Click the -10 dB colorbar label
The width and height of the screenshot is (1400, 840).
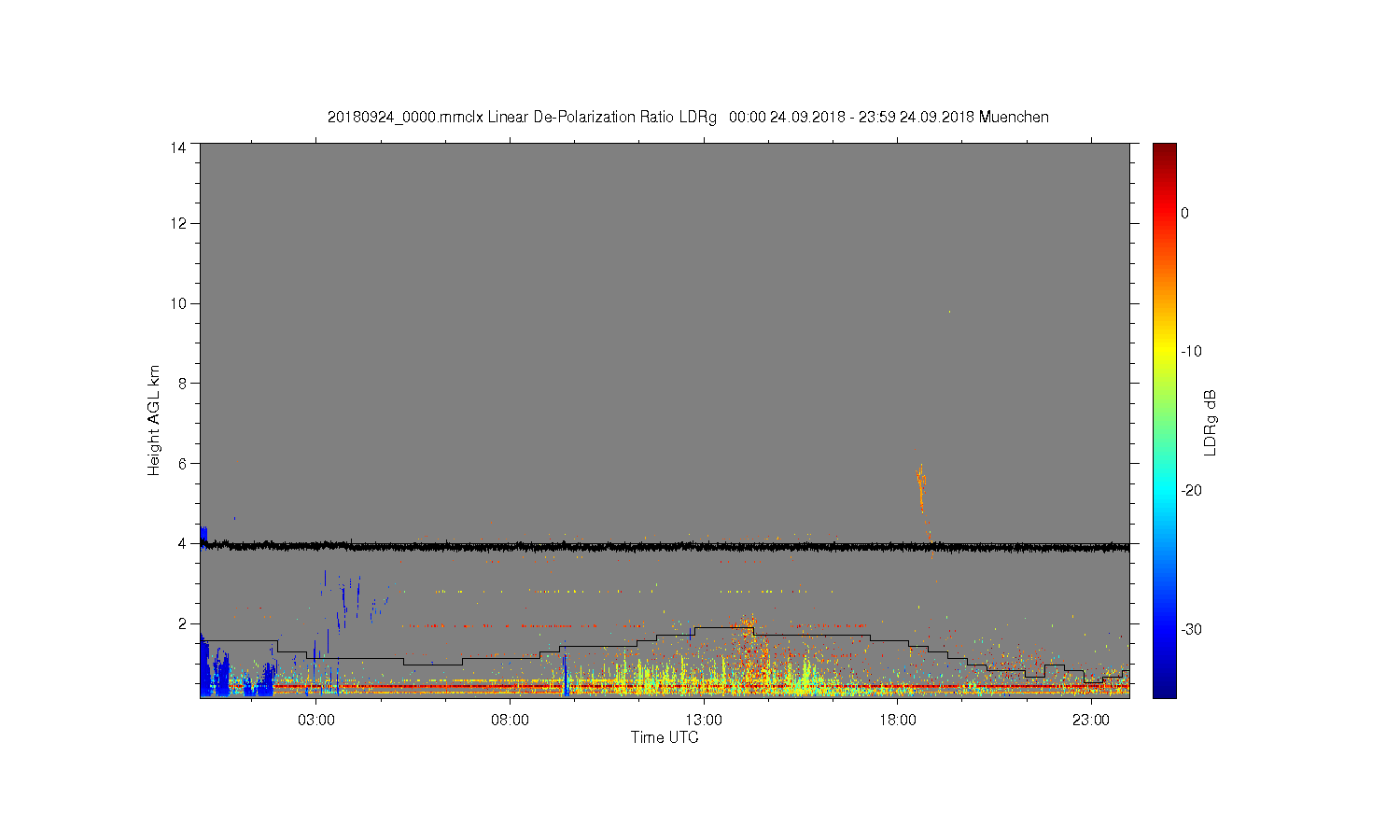coord(1191,352)
